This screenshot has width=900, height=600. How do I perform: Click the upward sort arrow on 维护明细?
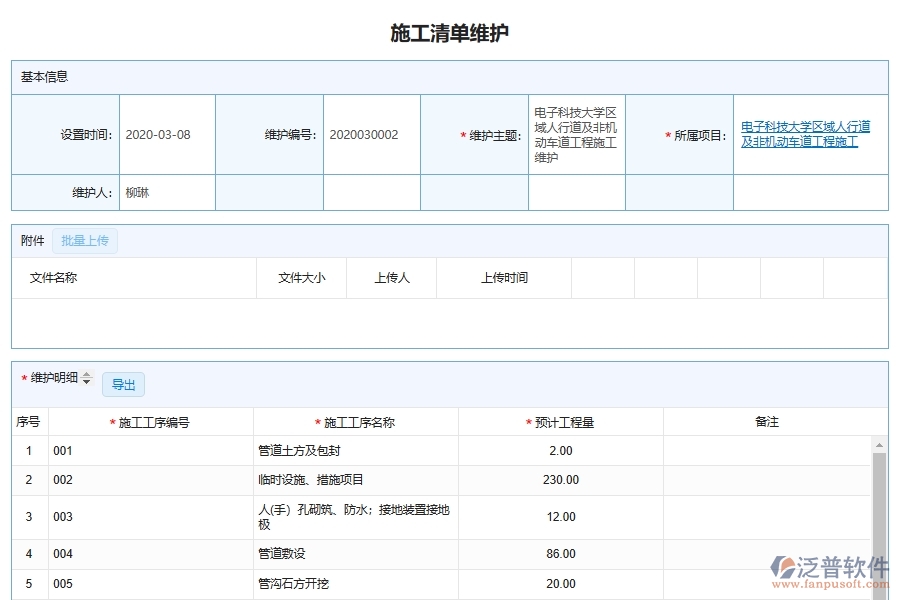click(x=87, y=375)
